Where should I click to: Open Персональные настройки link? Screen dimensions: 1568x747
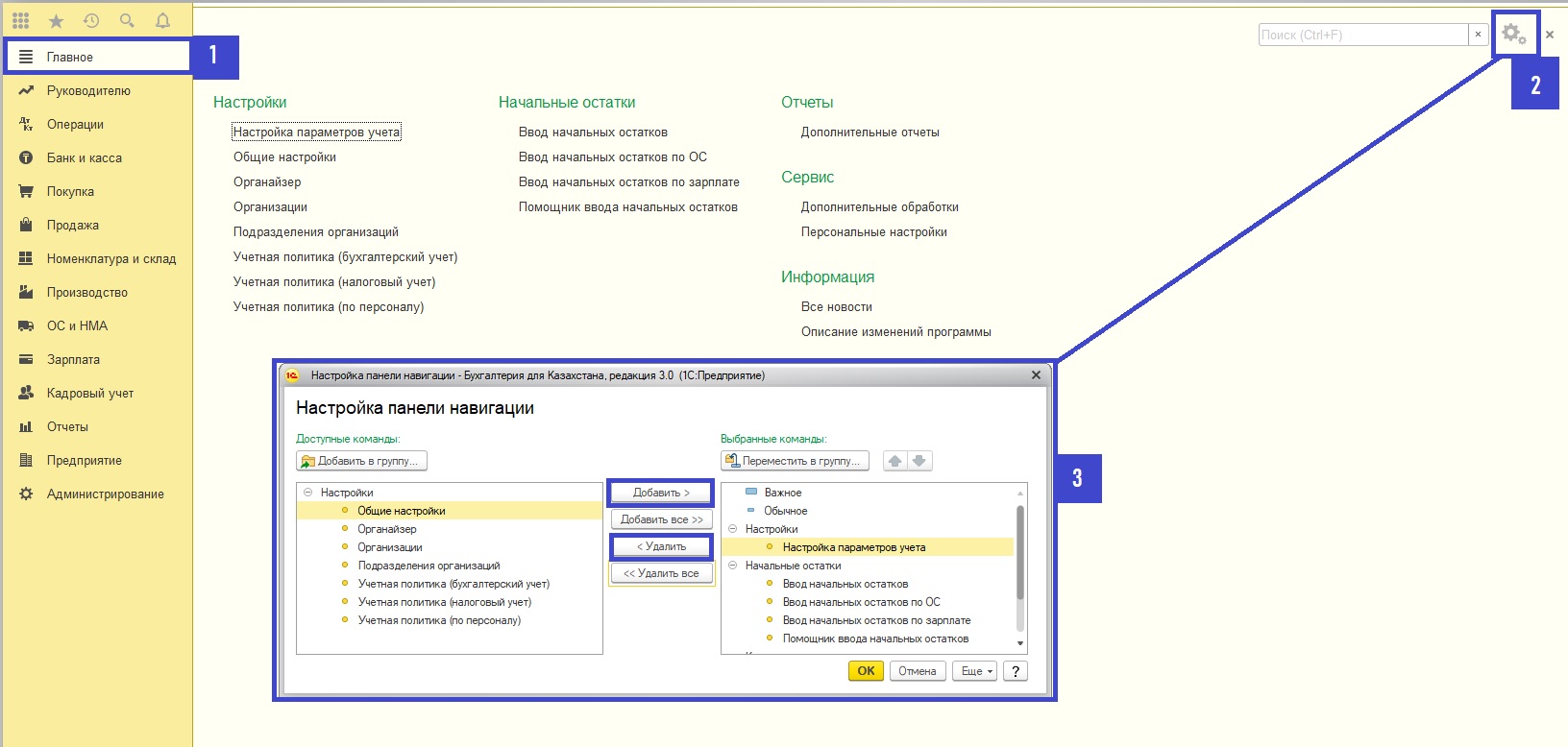pyautogui.click(x=874, y=231)
